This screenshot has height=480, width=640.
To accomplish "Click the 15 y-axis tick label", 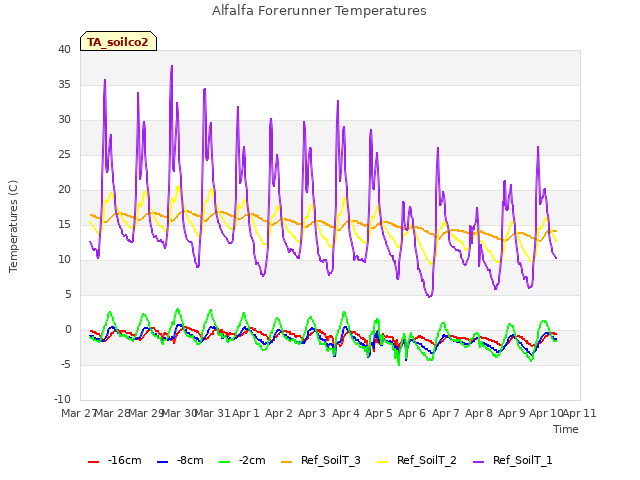I will (x=64, y=224).
